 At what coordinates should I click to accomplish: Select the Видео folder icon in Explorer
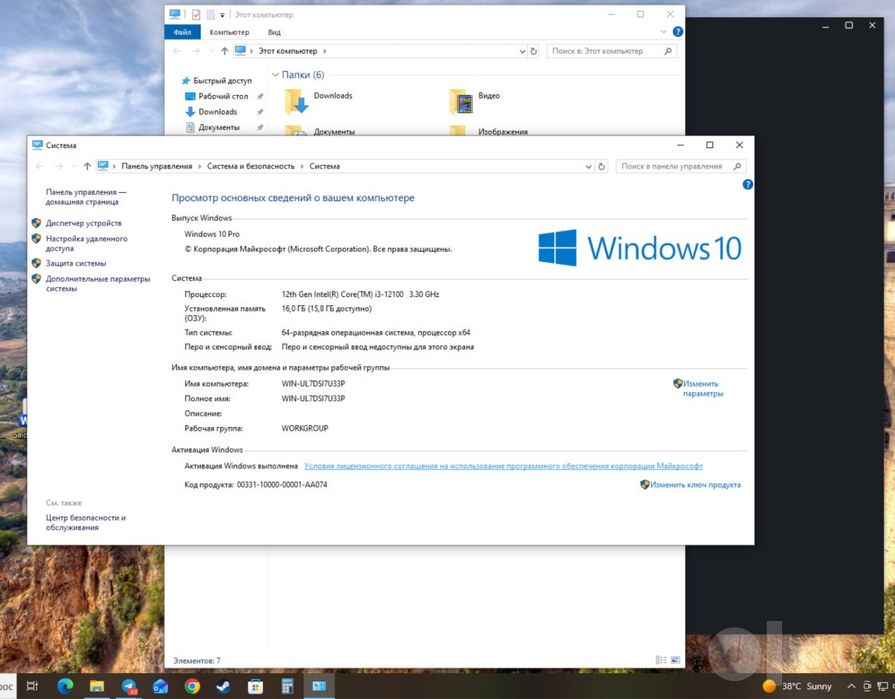[461, 102]
